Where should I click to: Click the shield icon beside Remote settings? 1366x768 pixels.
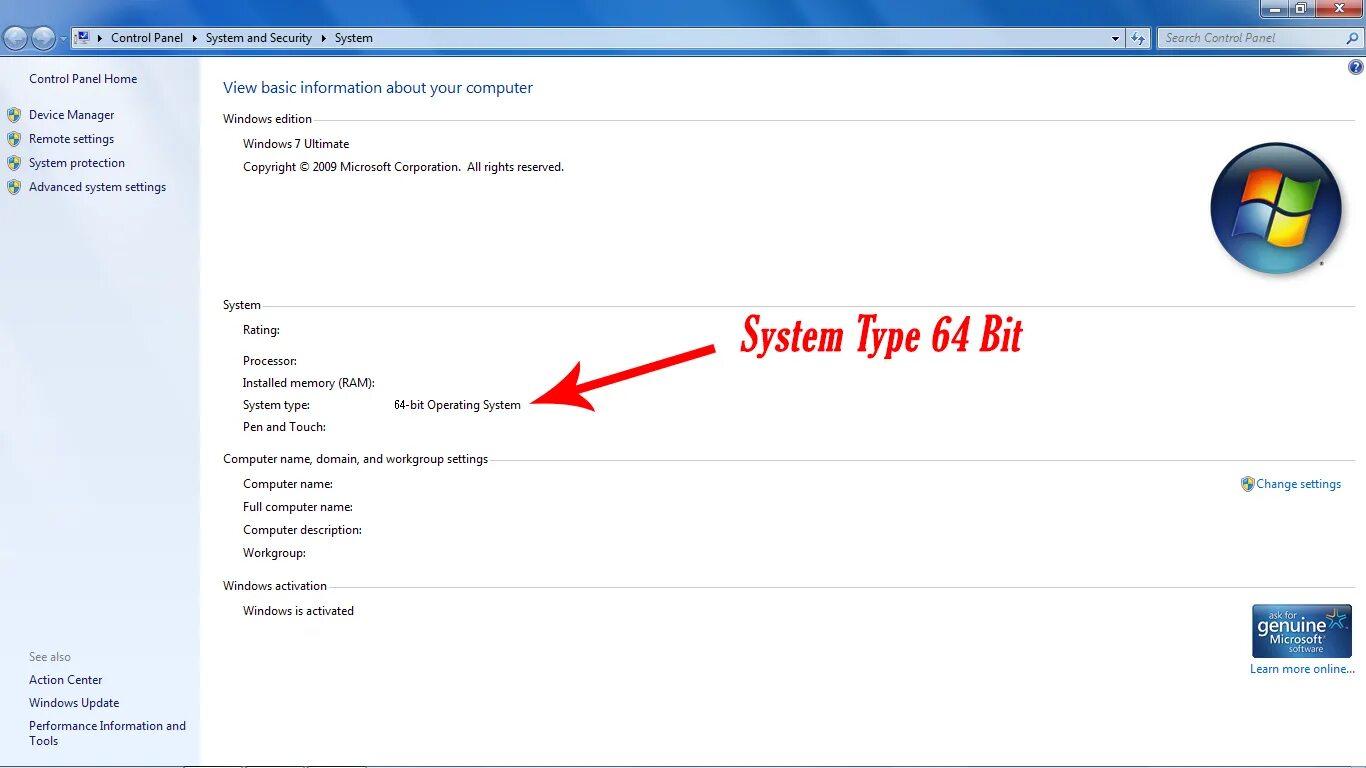[14, 139]
